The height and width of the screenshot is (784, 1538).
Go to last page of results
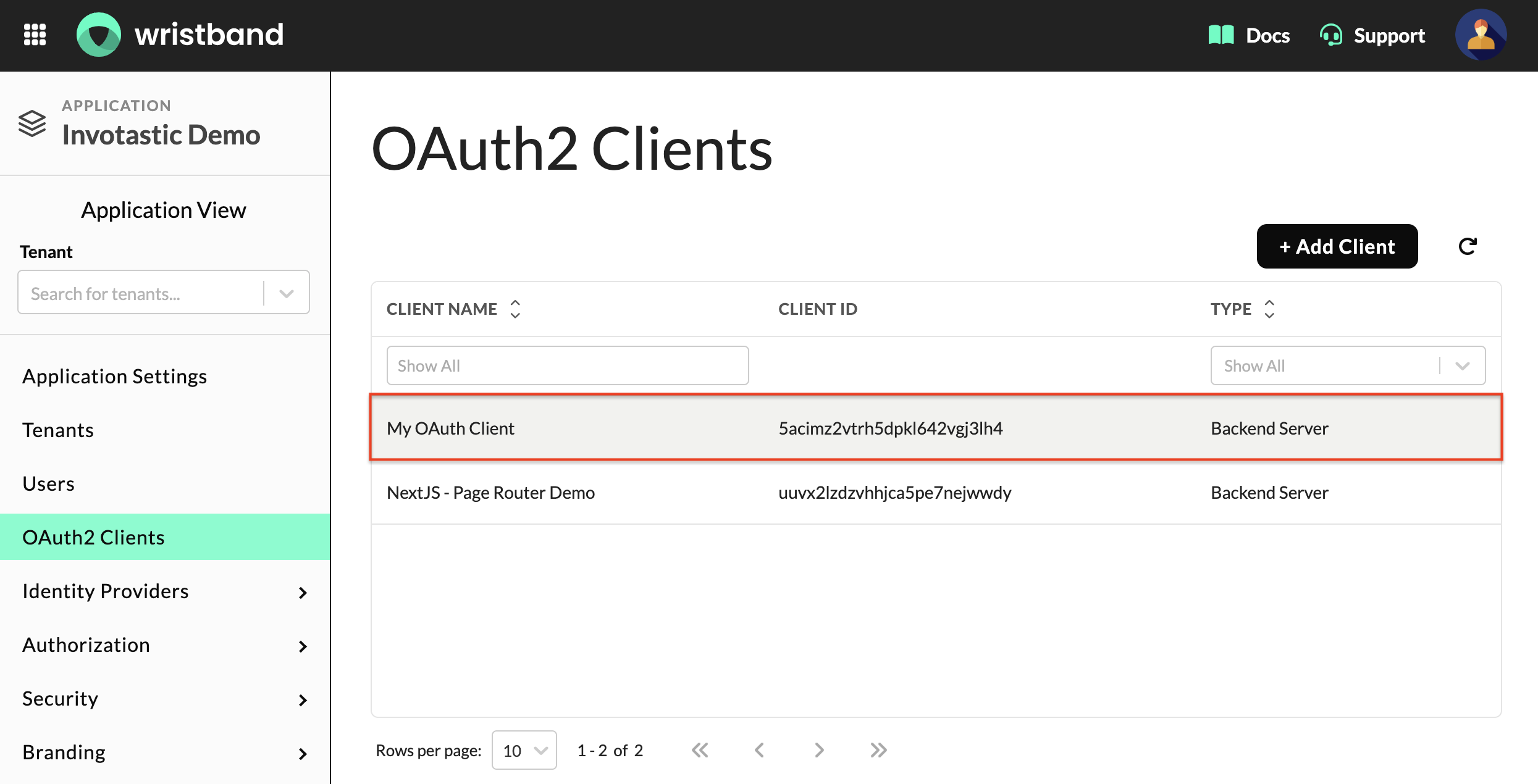(878, 750)
